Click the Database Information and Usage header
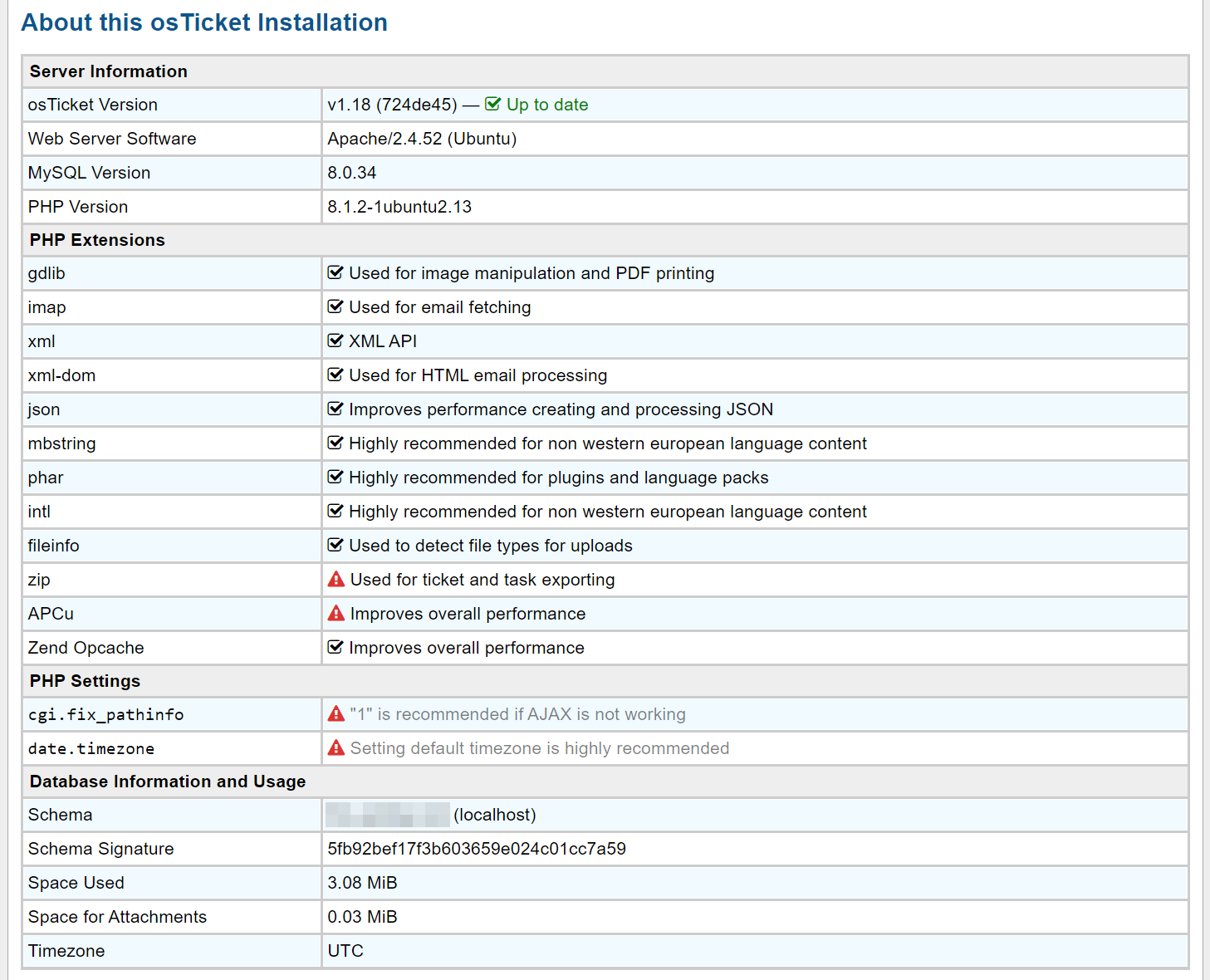The width and height of the screenshot is (1210, 980). pos(168,782)
